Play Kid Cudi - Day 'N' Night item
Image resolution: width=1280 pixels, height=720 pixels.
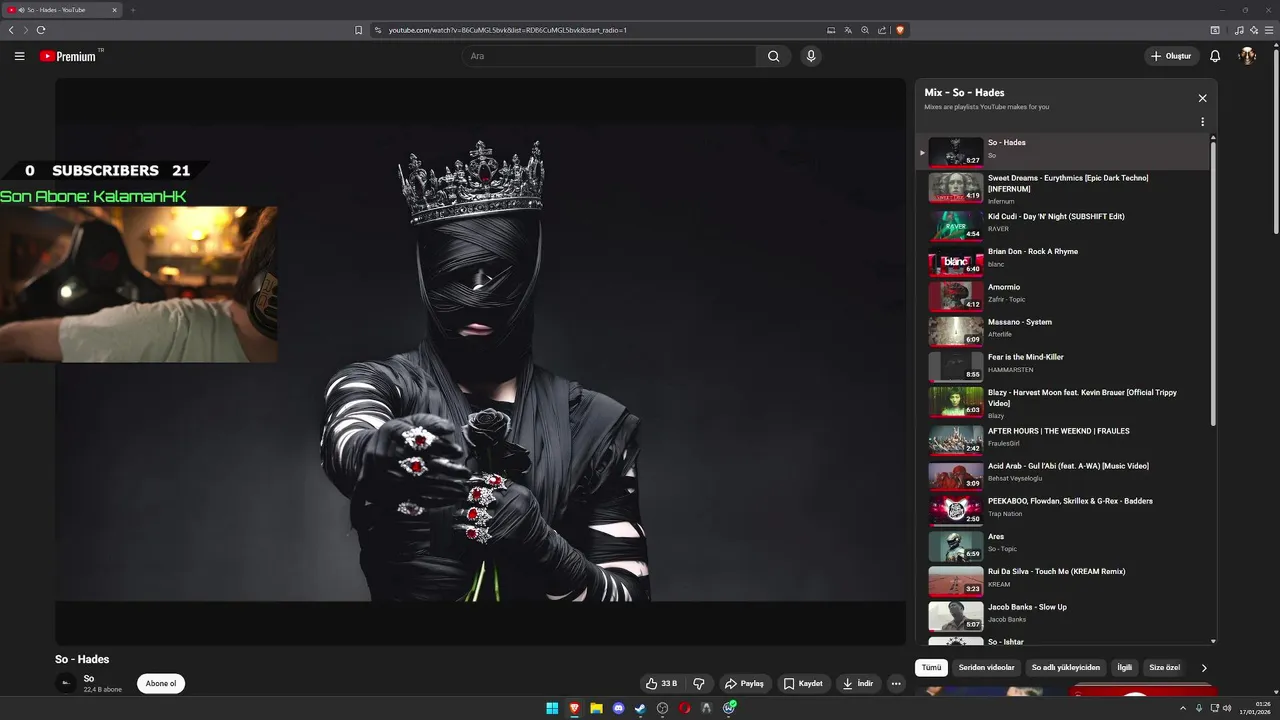pyautogui.click(x=1063, y=225)
